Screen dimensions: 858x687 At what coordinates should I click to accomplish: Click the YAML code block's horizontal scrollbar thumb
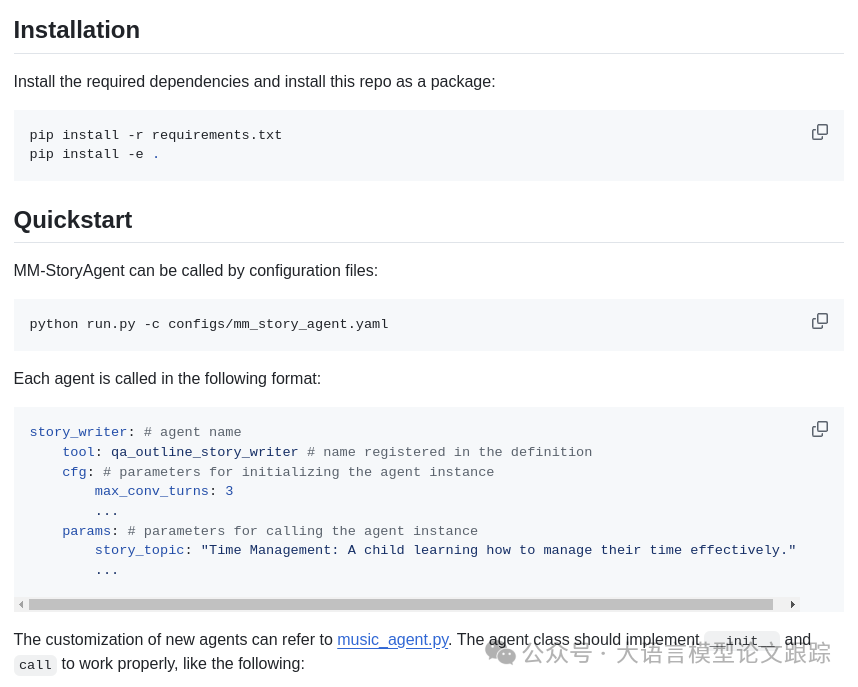(x=400, y=604)
